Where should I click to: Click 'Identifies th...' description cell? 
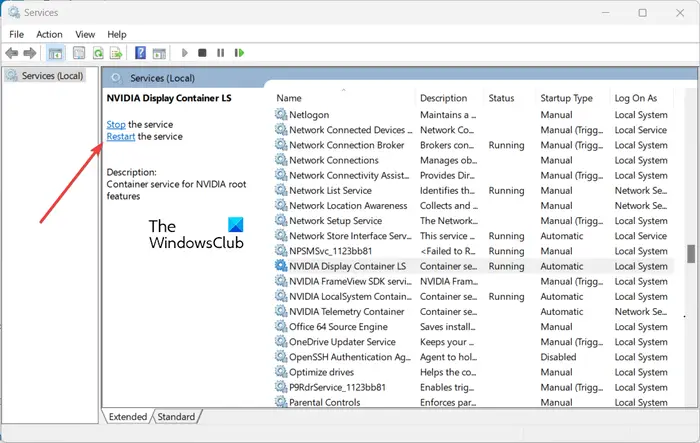point(447,190)
